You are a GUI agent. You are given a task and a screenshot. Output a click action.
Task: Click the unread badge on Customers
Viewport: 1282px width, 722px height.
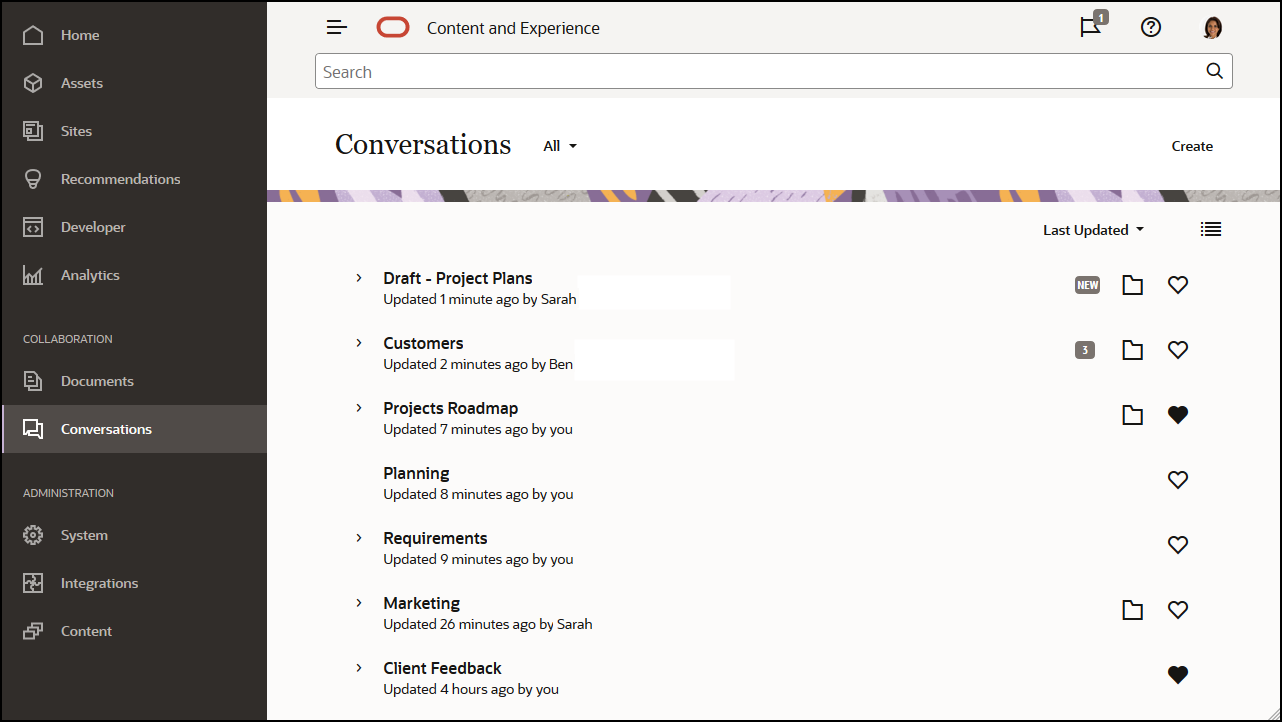(1085, 350)
